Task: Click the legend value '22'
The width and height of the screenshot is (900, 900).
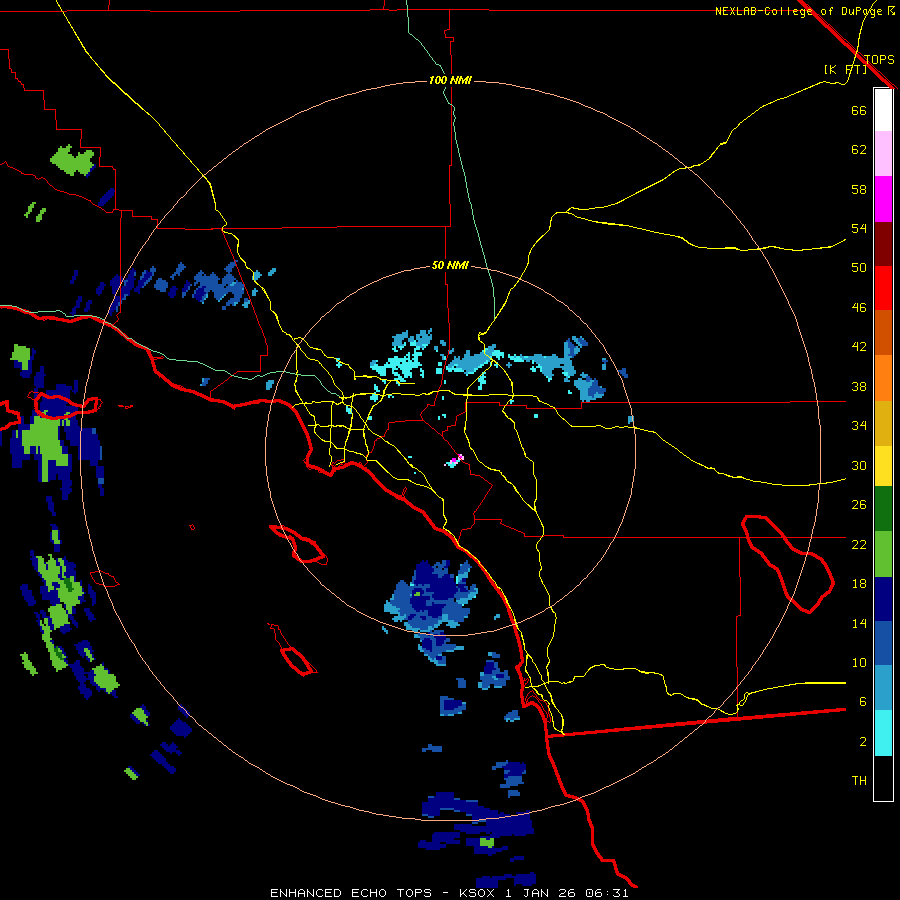Action: coord(859,544)
